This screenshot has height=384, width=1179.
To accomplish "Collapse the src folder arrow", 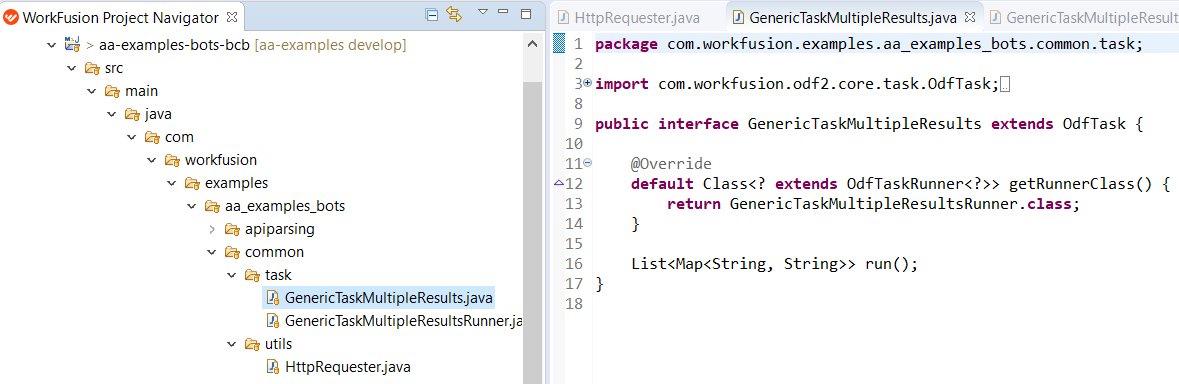I will pos(71,68).
